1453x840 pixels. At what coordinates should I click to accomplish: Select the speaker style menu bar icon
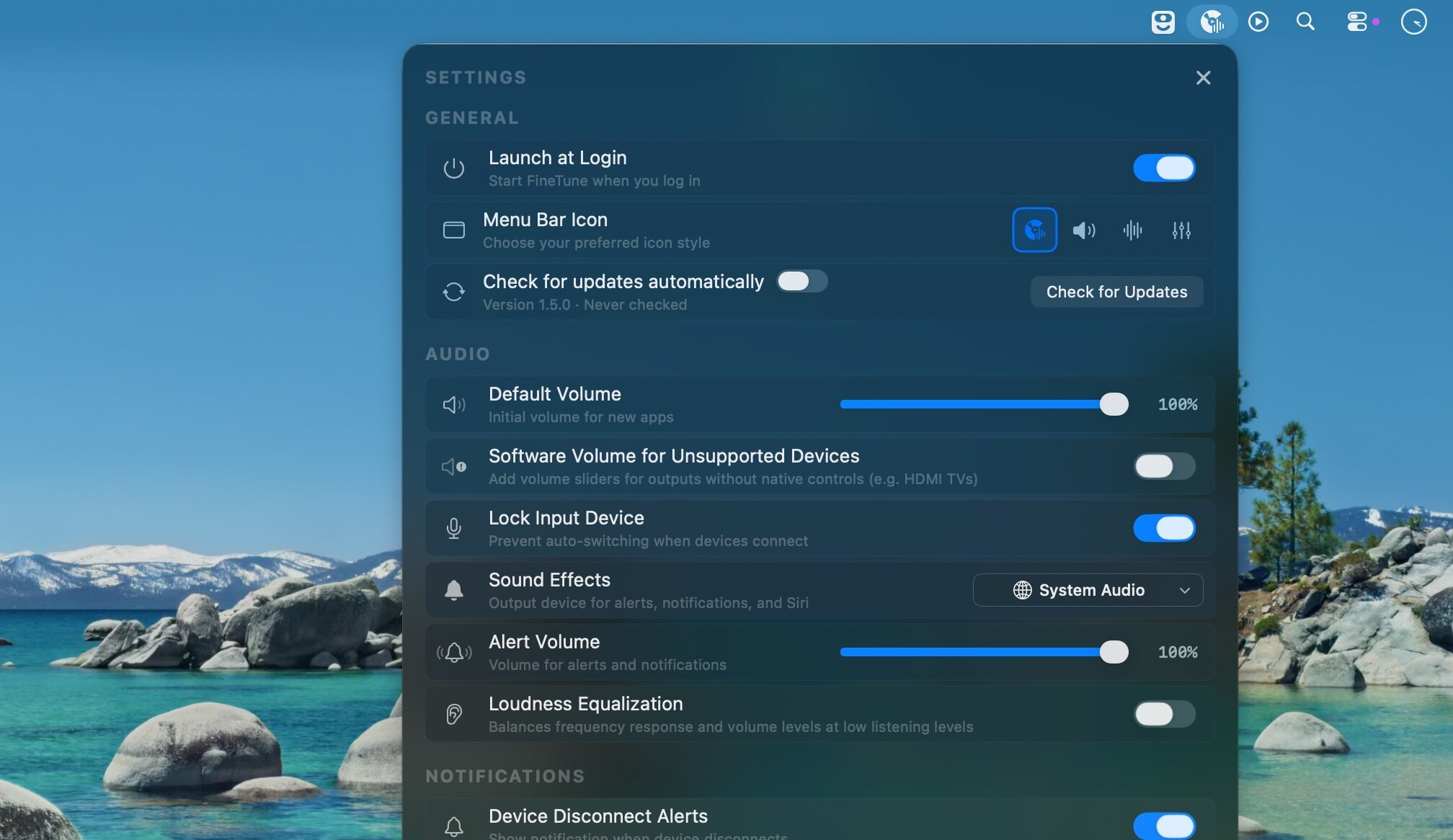coord(1083,230)
